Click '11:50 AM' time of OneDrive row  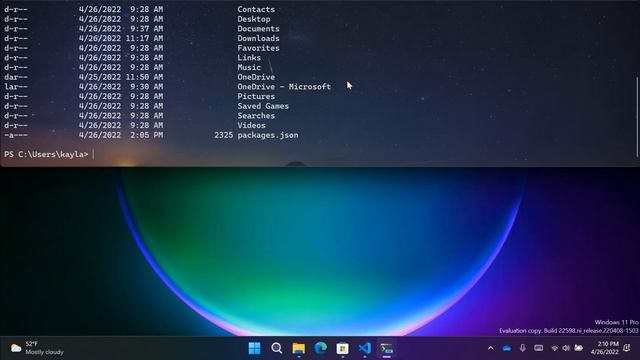click(x=144, y=77)
